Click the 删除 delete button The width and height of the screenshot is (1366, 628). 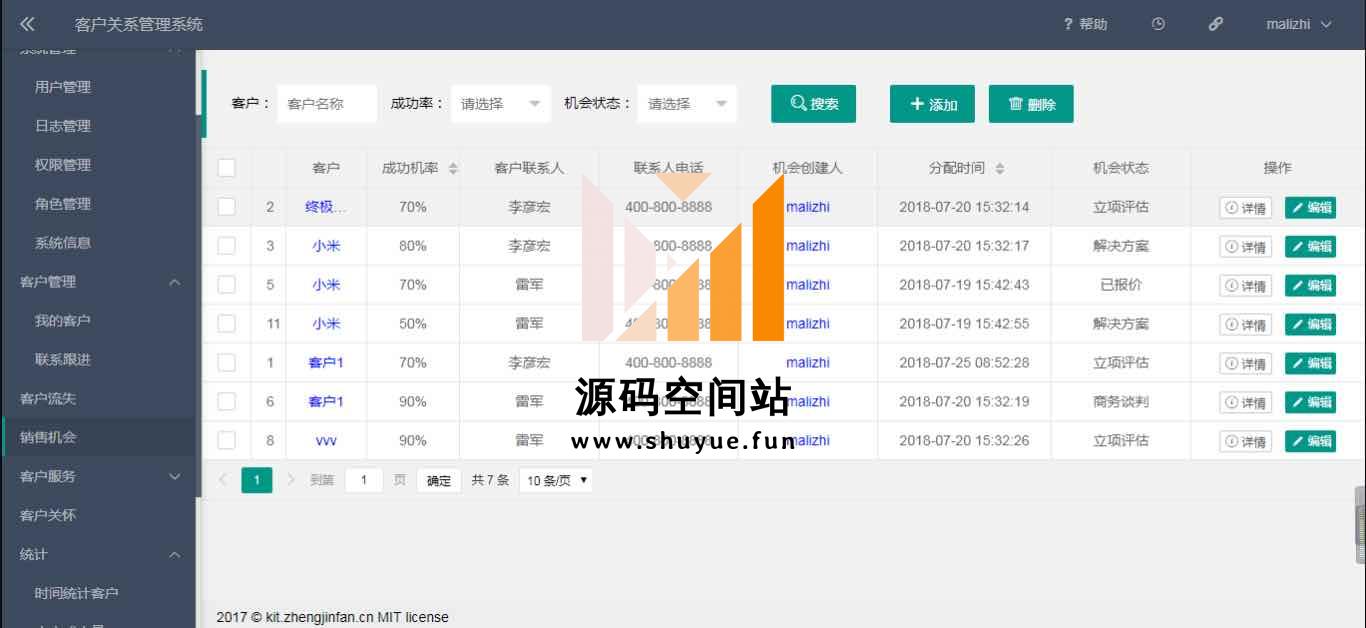[1031, 104]
